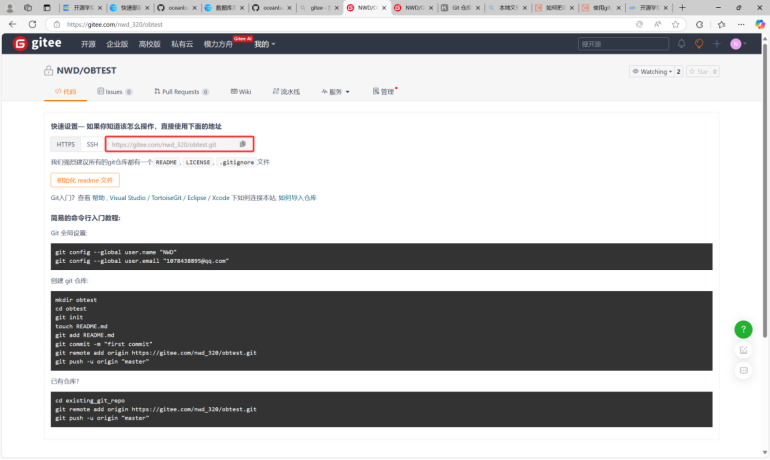Open the TortoiseGit link

click(x=166, y=197)
